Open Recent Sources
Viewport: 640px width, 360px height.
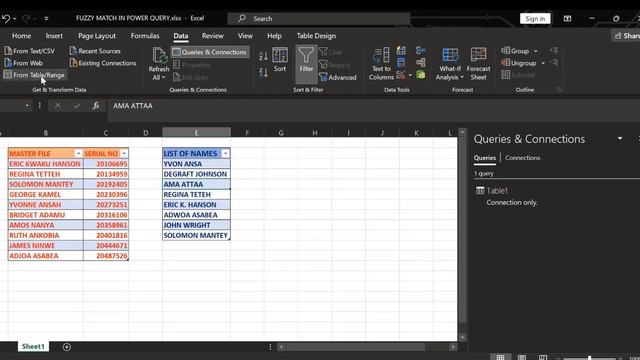95,51
